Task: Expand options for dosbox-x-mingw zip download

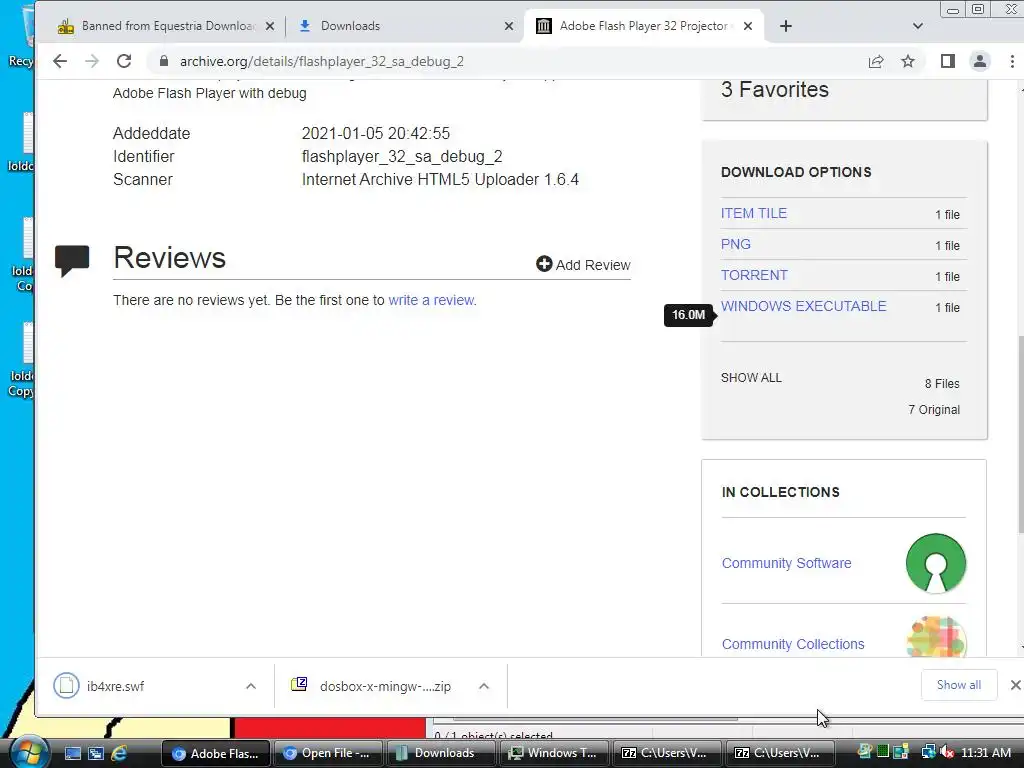Action: (484, 686)
